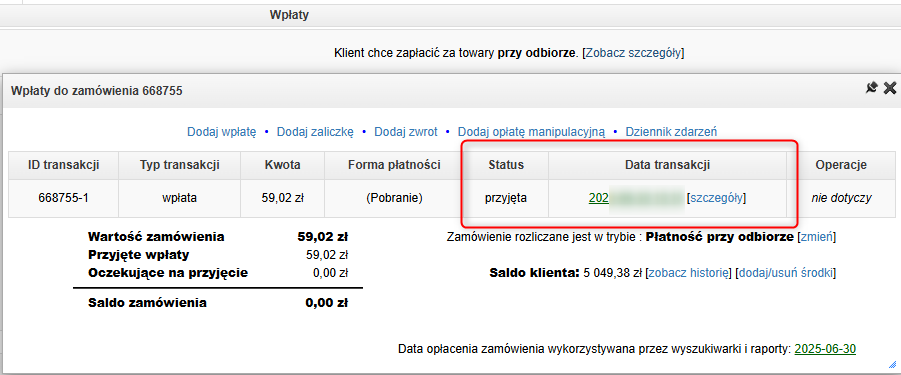
Task: Click dodaj/usuń środki link
Action: 786,273
